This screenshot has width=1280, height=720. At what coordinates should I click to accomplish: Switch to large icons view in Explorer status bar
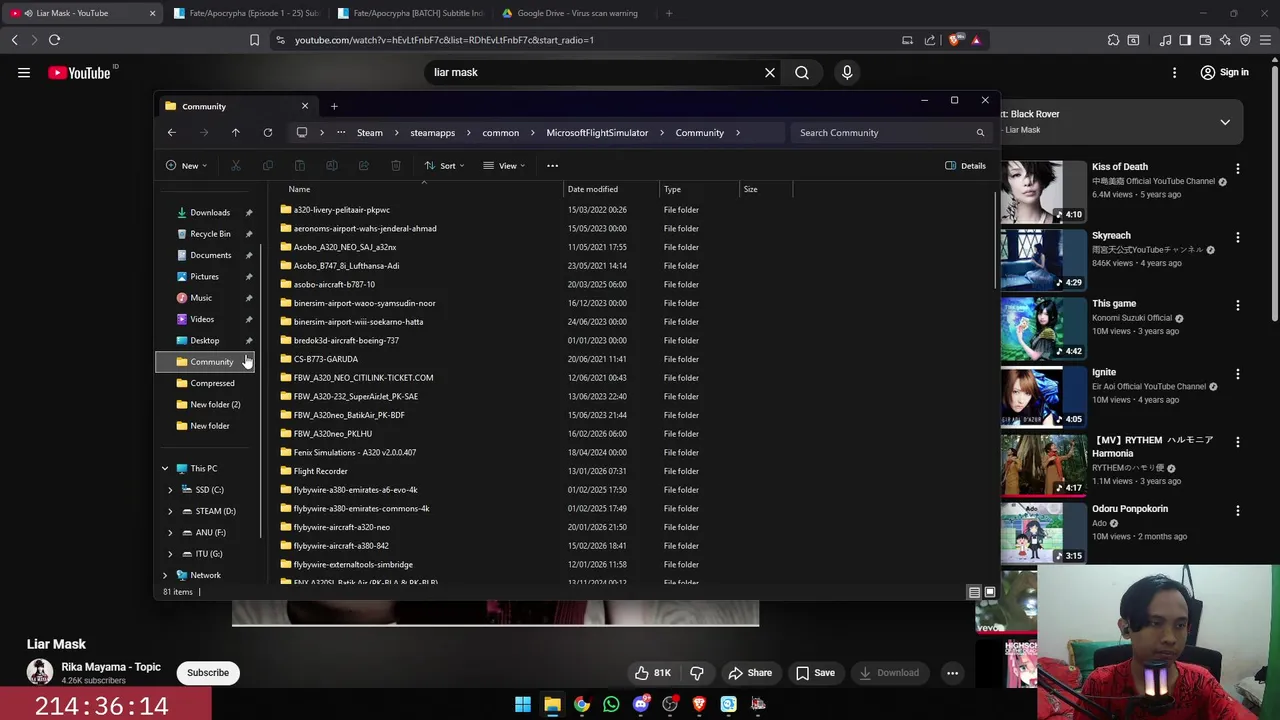[x=990, y=592]
